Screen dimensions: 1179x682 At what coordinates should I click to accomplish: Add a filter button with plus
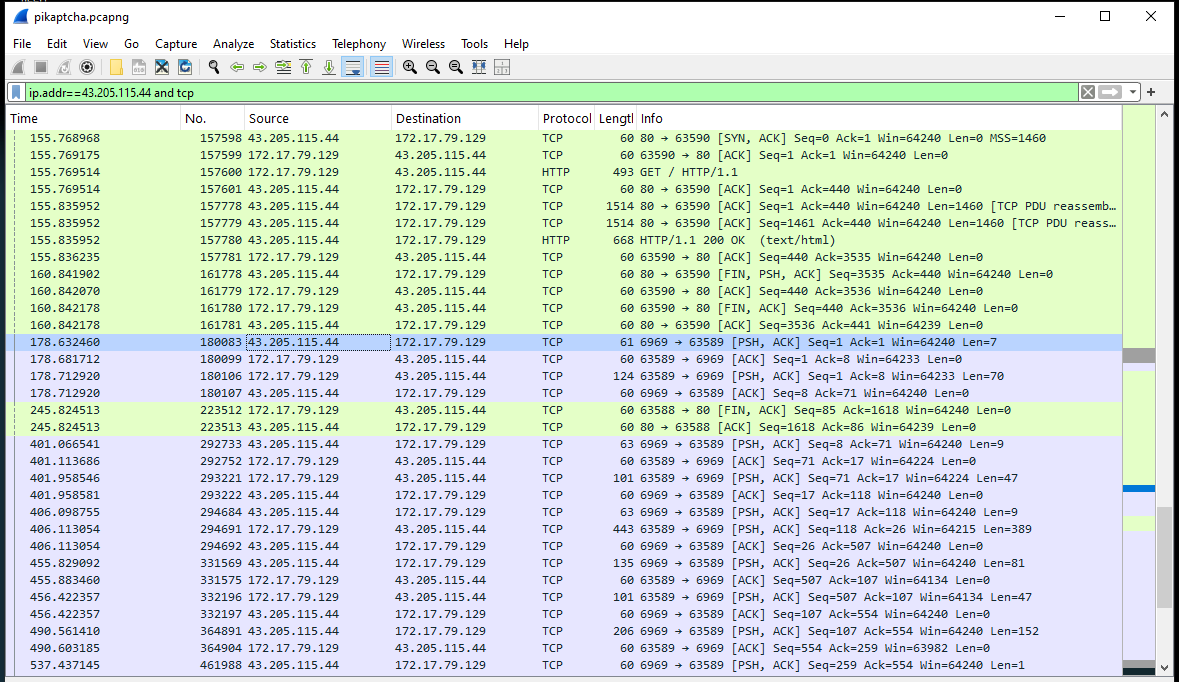pos(1151,92)
